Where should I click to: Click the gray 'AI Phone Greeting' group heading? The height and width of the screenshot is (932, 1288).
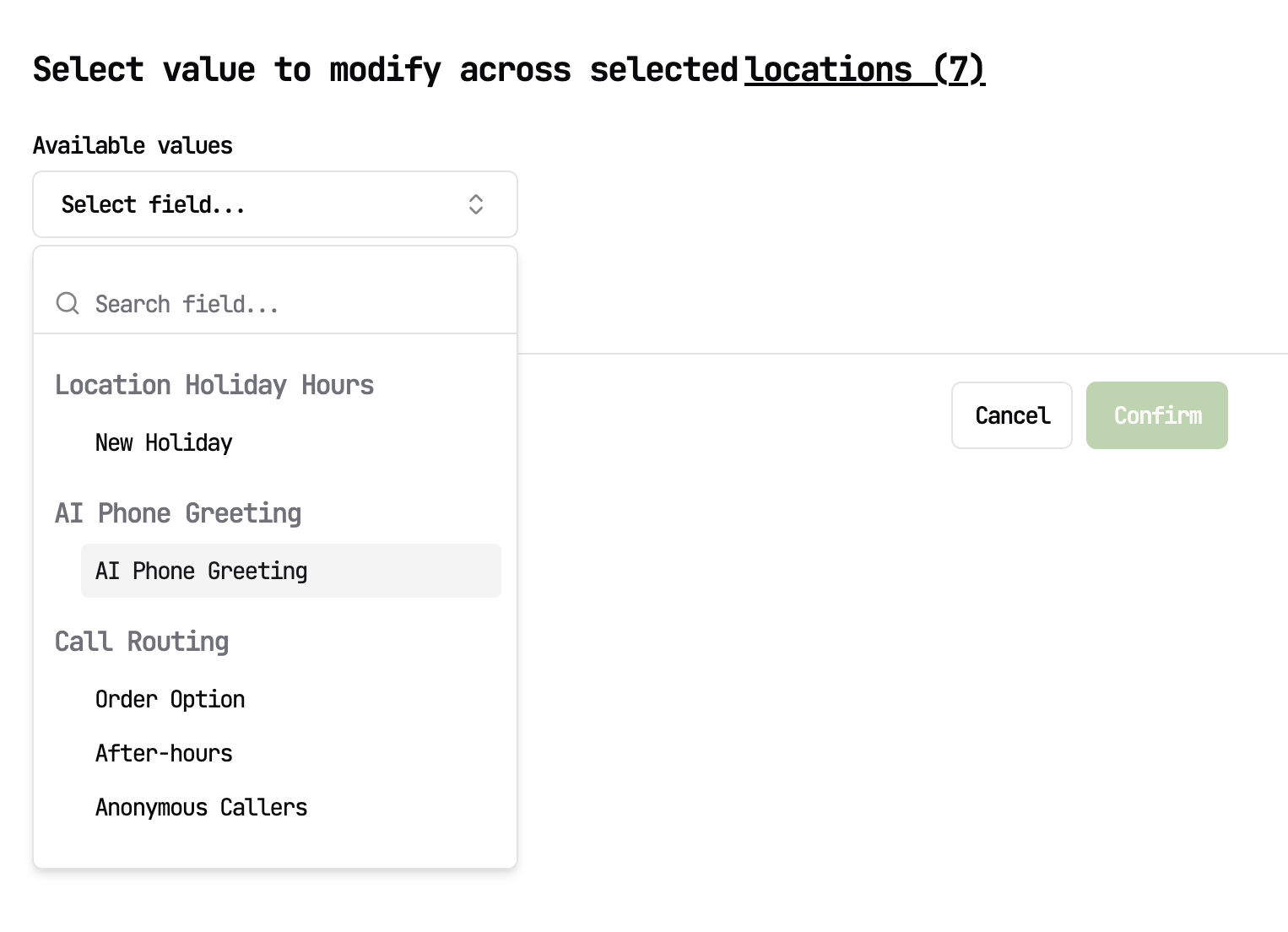(x=178, y=513)
